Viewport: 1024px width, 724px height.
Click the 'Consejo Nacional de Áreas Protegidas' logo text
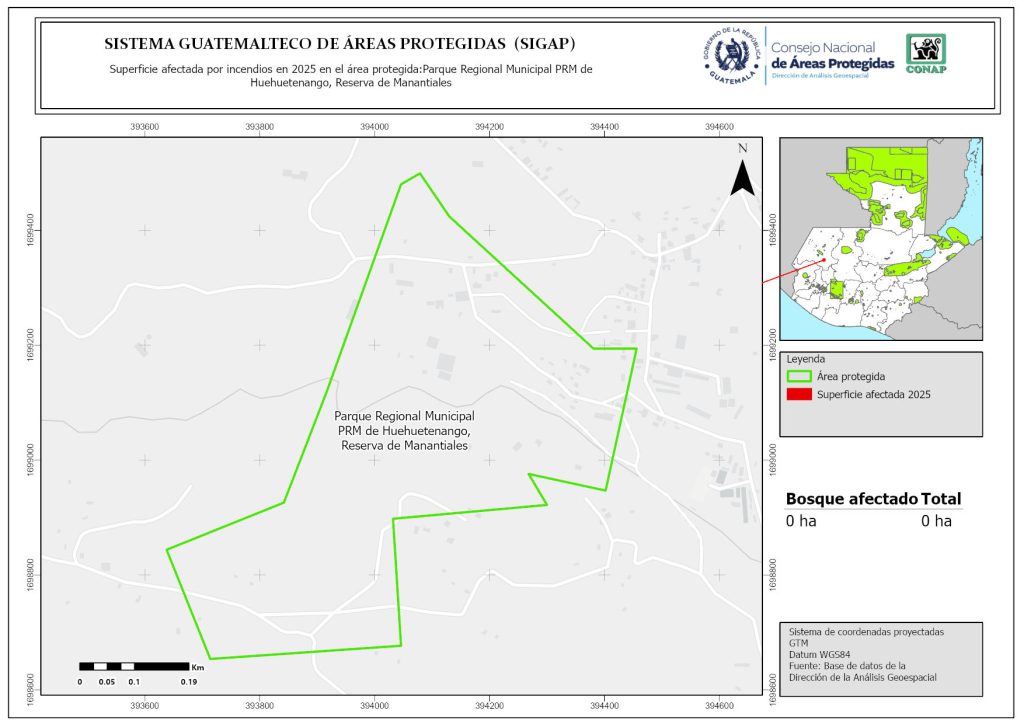[x=832, y=56]
